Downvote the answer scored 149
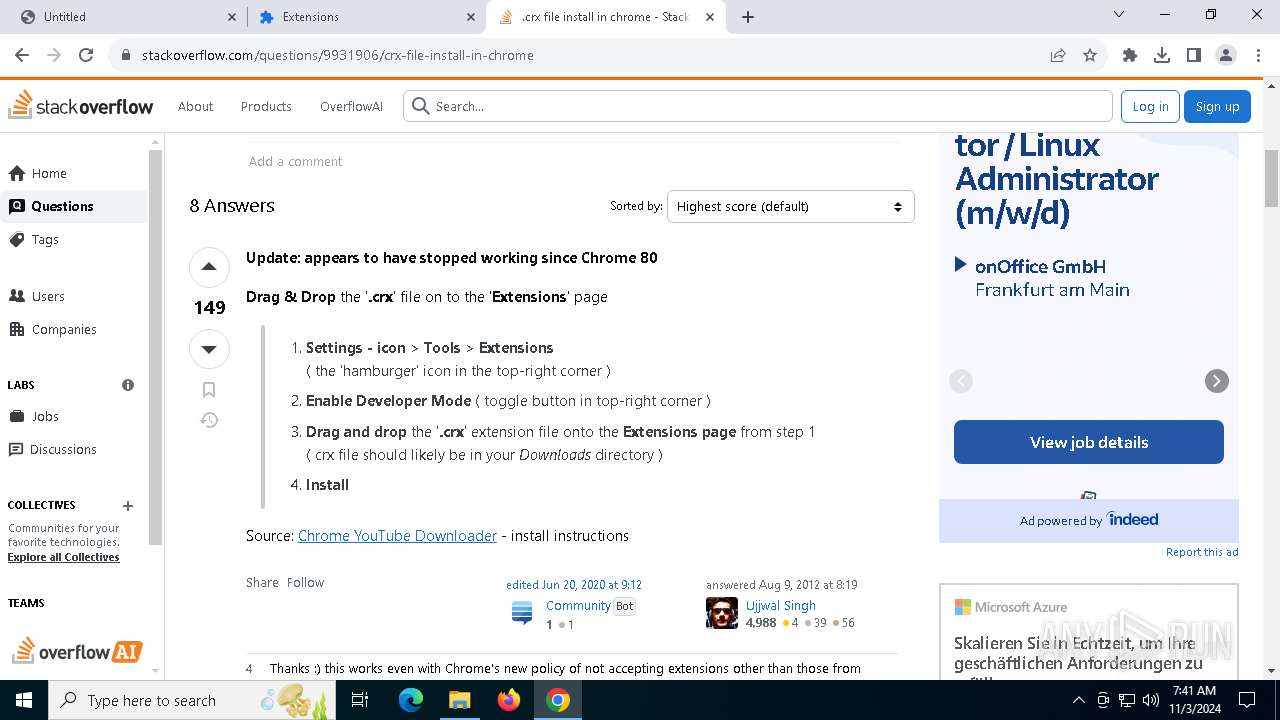1280x720 pixels. click(x=209, y=349)
